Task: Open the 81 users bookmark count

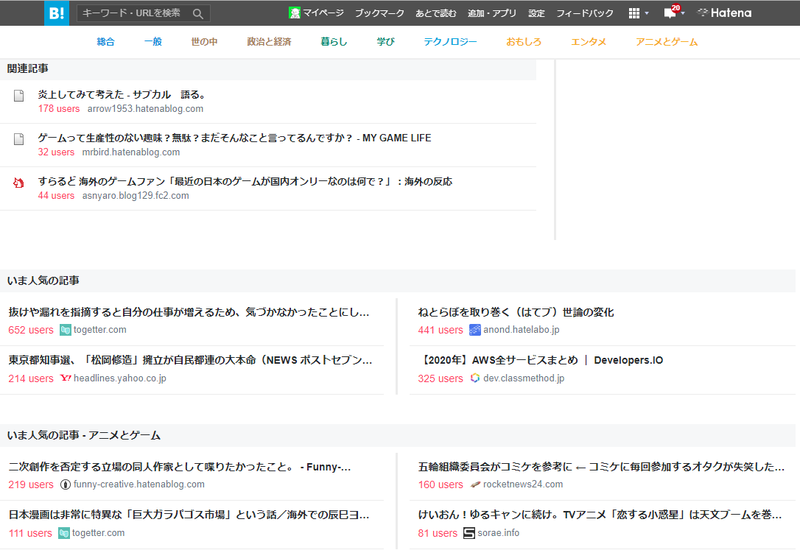Action: pos(437,533)
